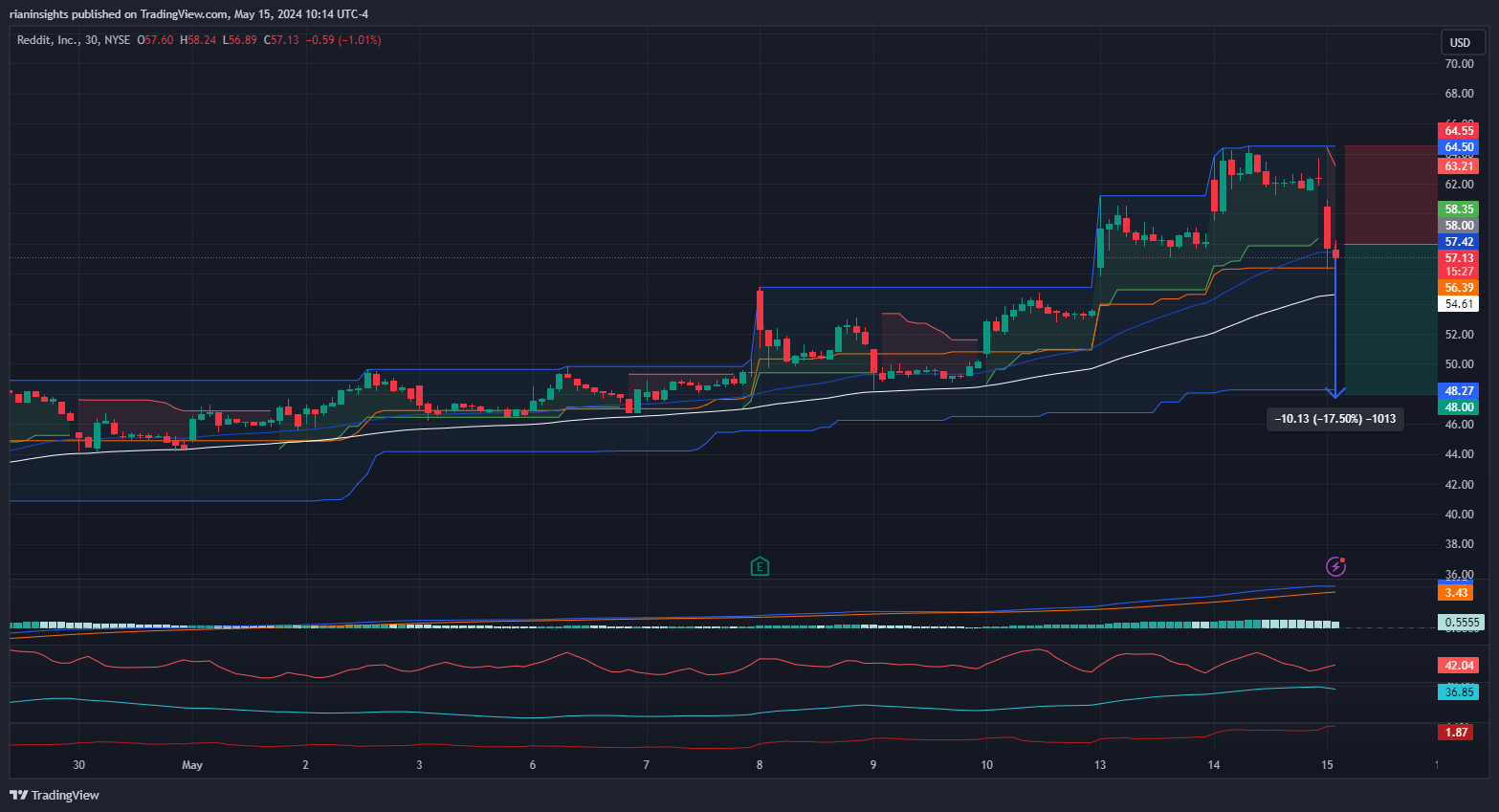Open the USD currency selector
This screenshot has width=1499, height=812.
pos(1461,42)
